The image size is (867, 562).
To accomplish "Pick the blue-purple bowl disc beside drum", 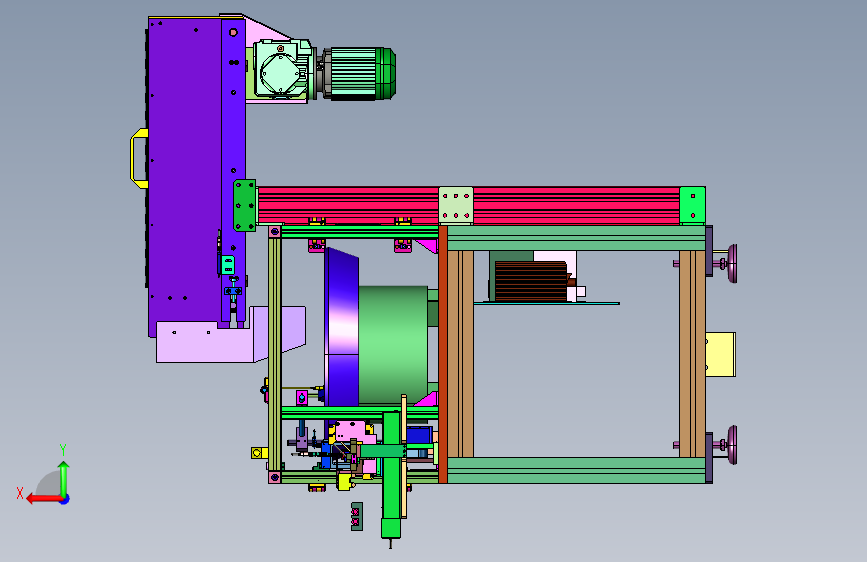I will tap(342, 327).
